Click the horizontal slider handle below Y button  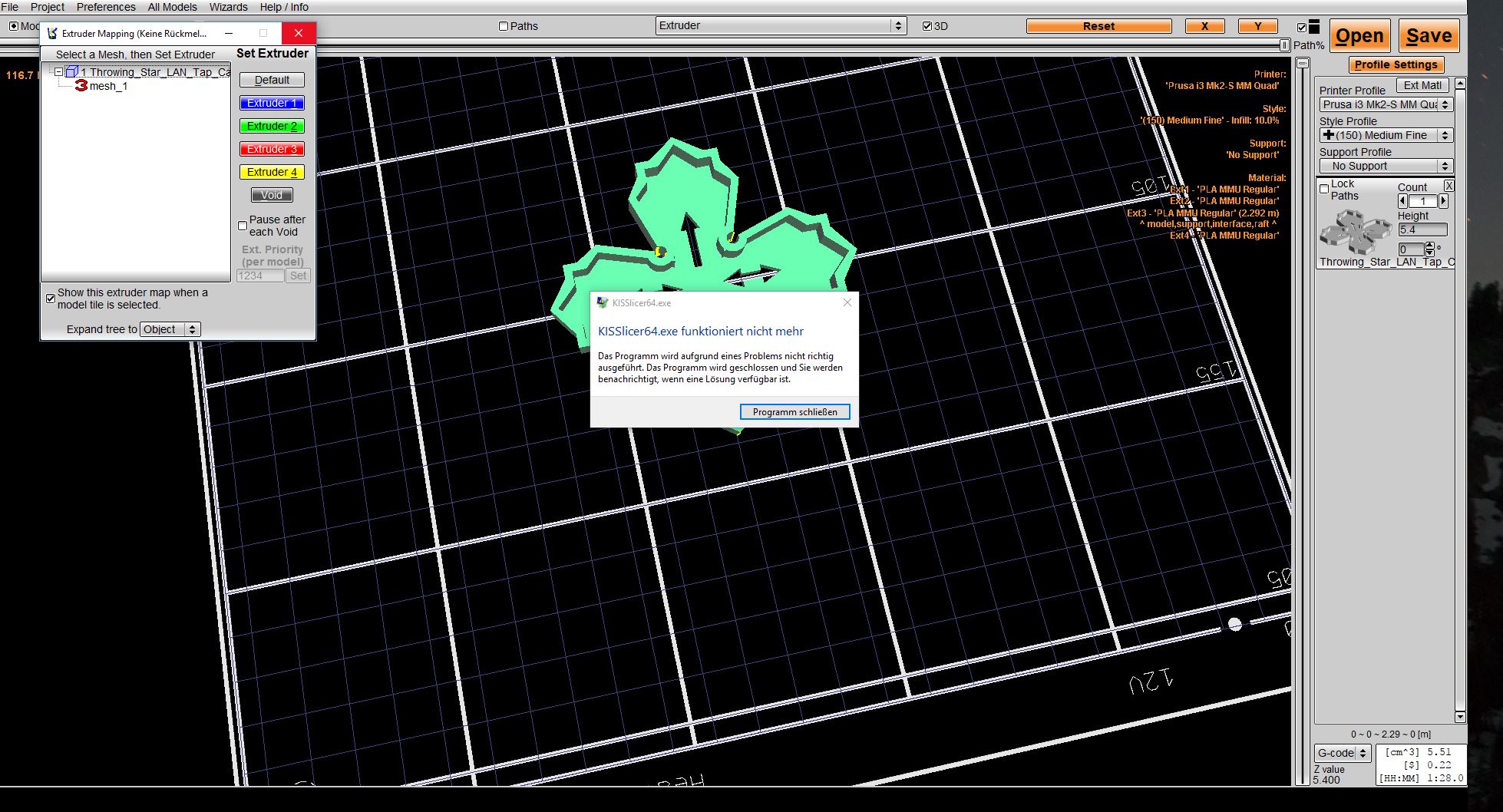coord(1284,45)
